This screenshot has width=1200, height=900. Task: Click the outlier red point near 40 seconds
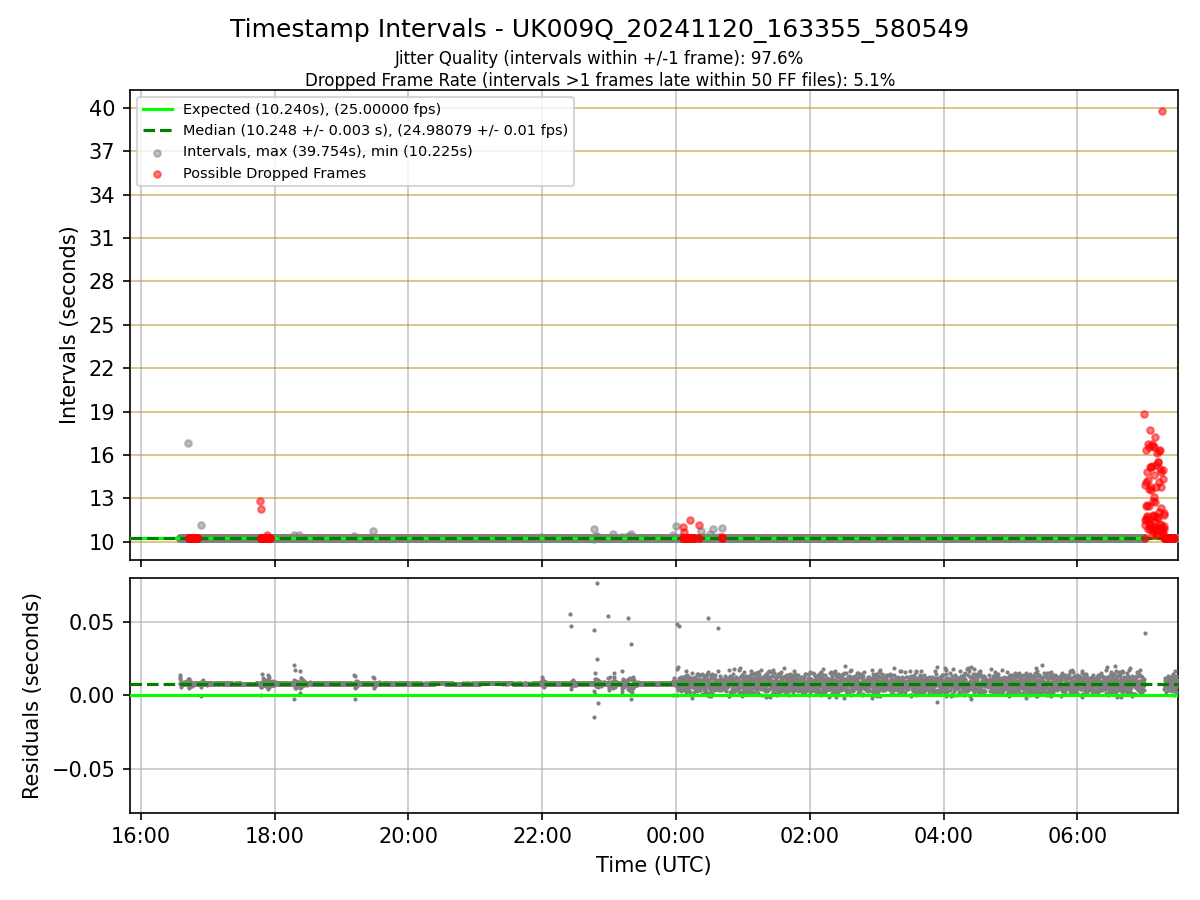click(x=1162, y=111)
